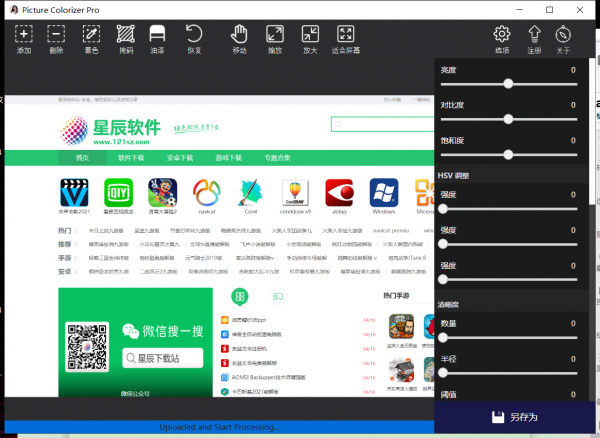Click the 恢复 restore icon
600x438 pixels.
point(194,34)
